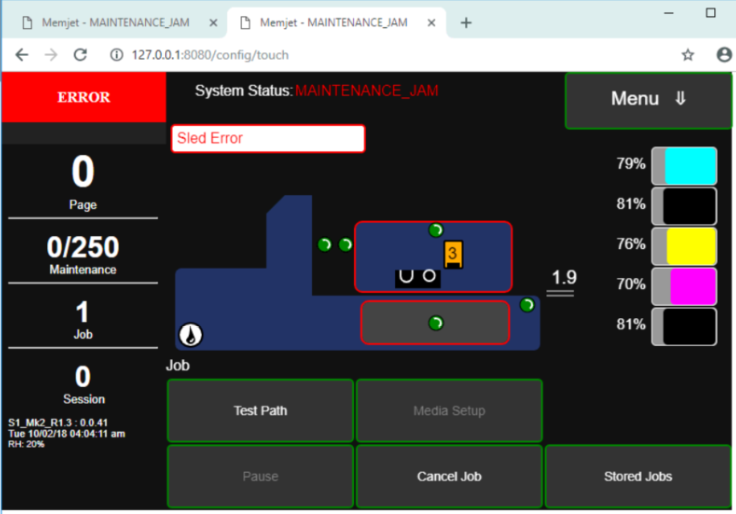Click the Media Setup button
Viewport: 736px width, 514px height.
449,411
